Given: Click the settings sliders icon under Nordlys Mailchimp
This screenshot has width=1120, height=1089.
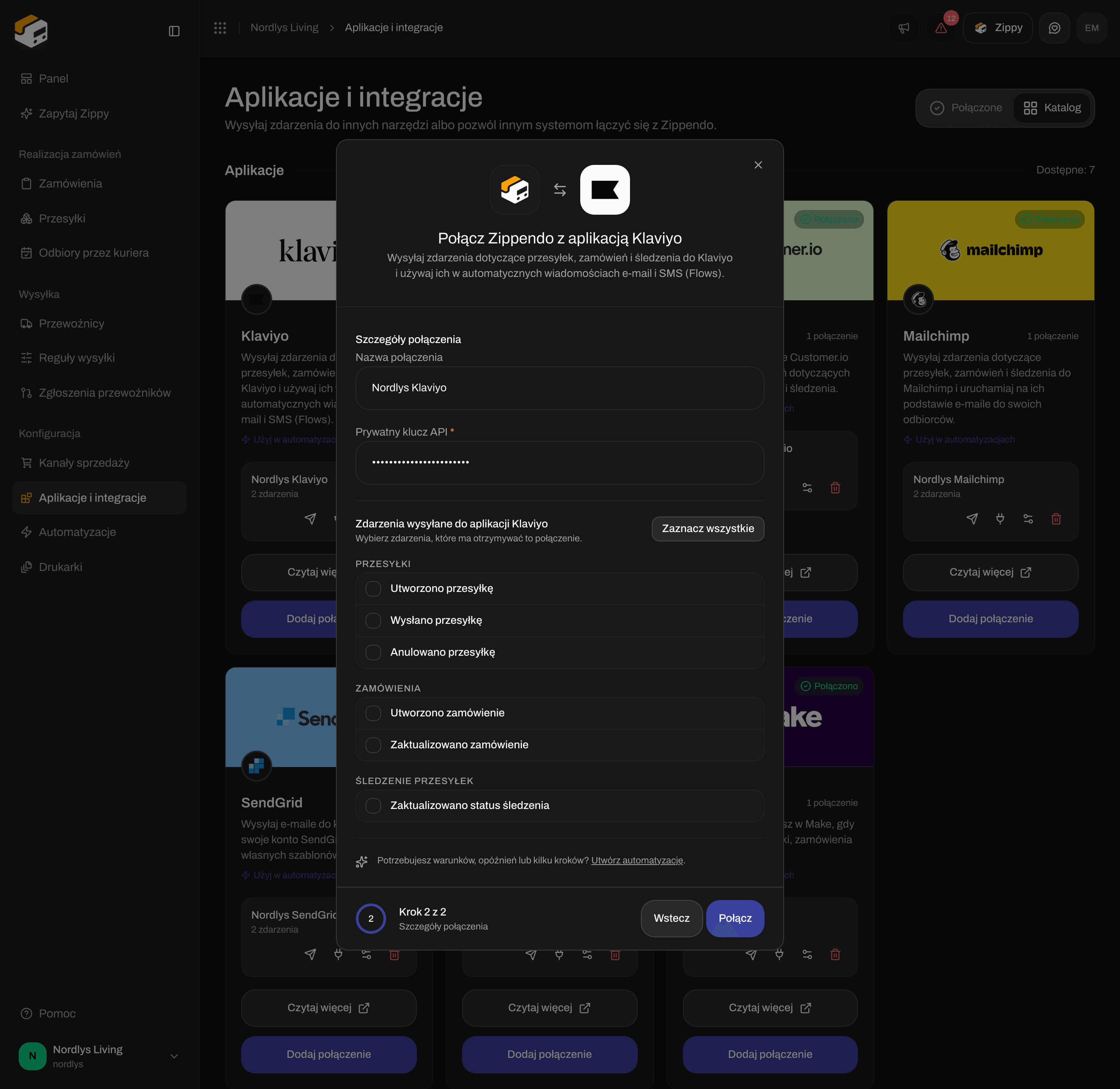Looking at the screenshot, I should (x=1028, y=518).
